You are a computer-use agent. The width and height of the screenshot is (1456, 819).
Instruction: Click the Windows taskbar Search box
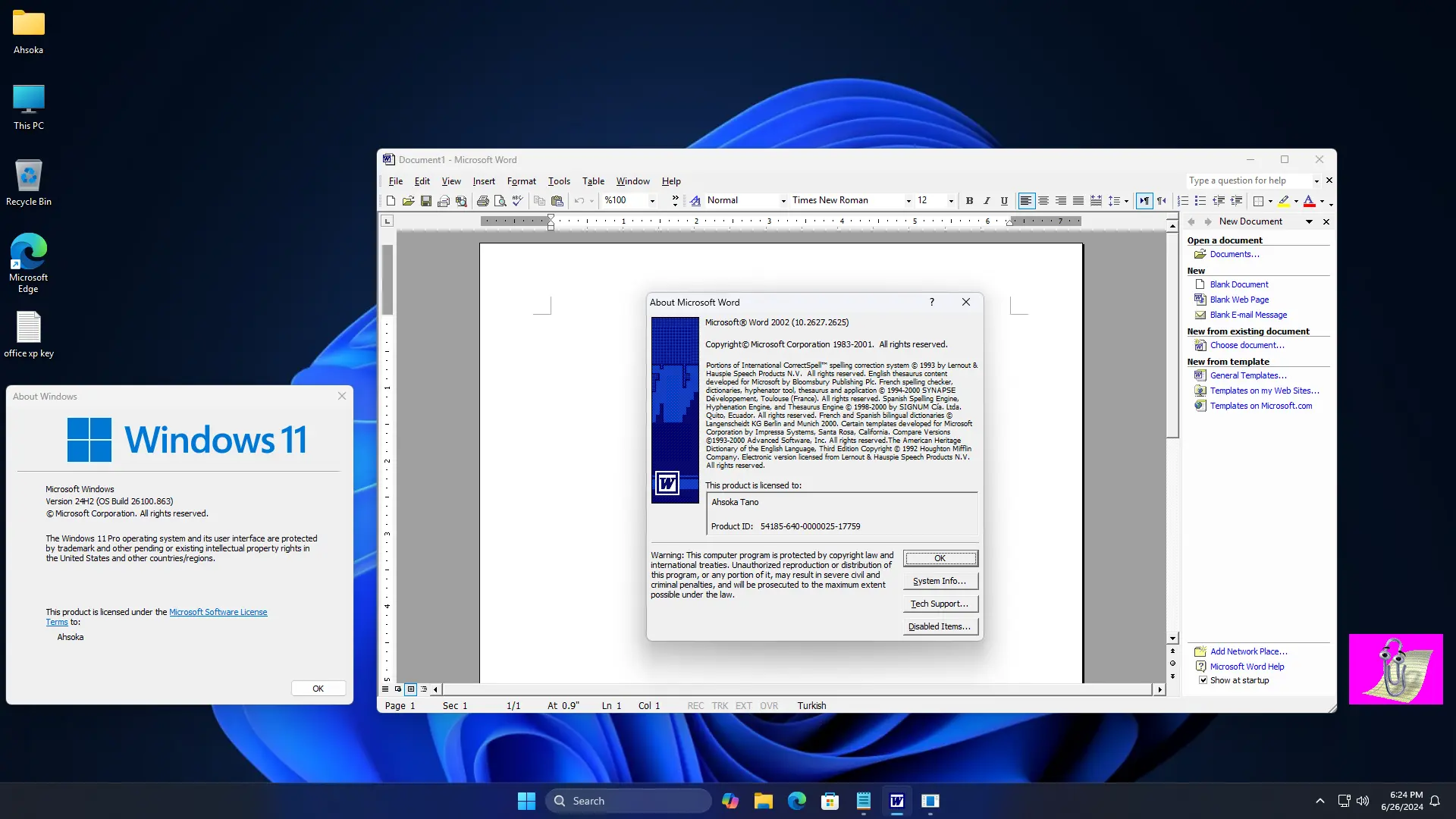[x=628, y=801]
